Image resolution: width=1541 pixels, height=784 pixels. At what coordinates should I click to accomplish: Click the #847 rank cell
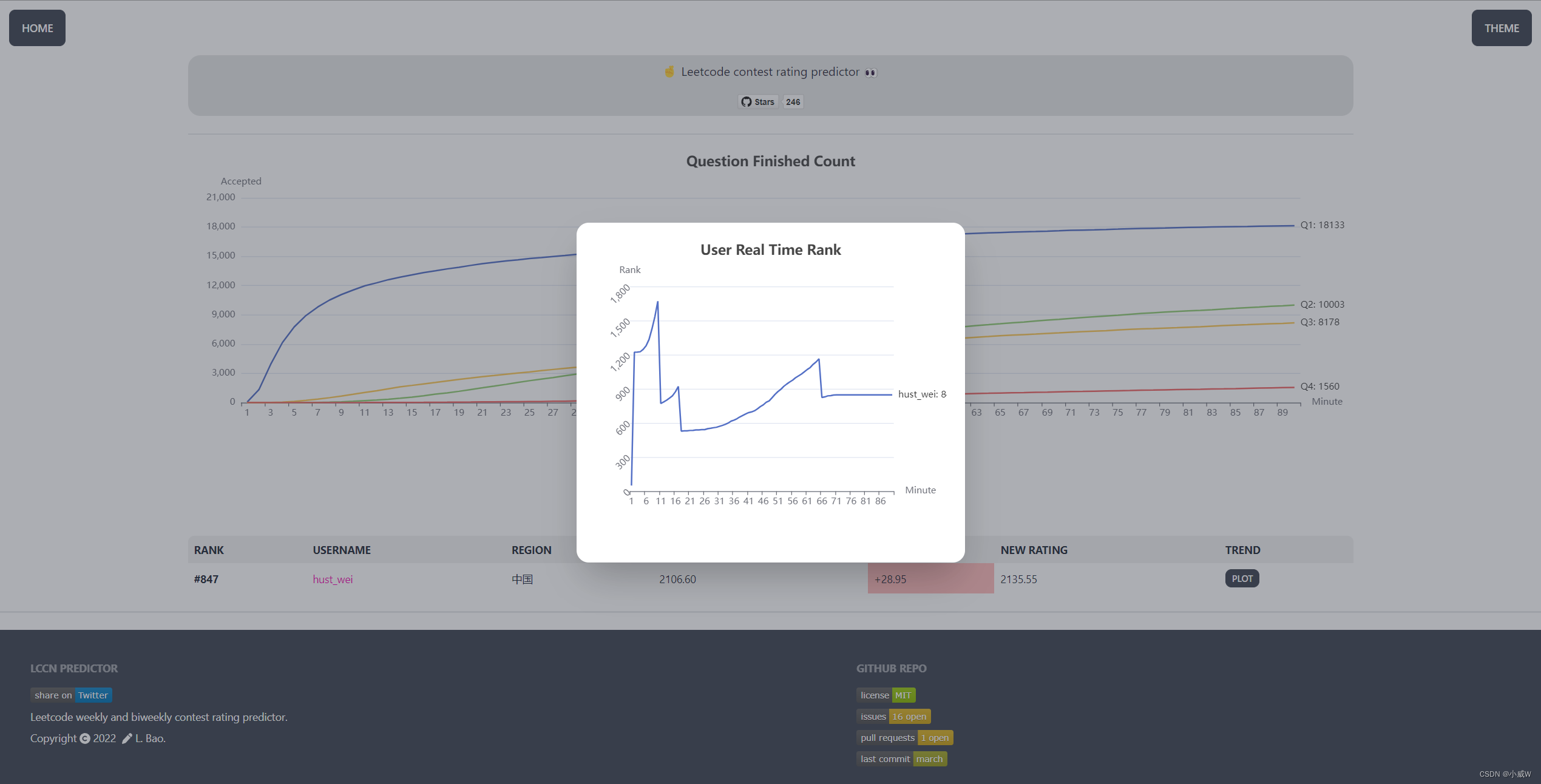tap(206, 579)
